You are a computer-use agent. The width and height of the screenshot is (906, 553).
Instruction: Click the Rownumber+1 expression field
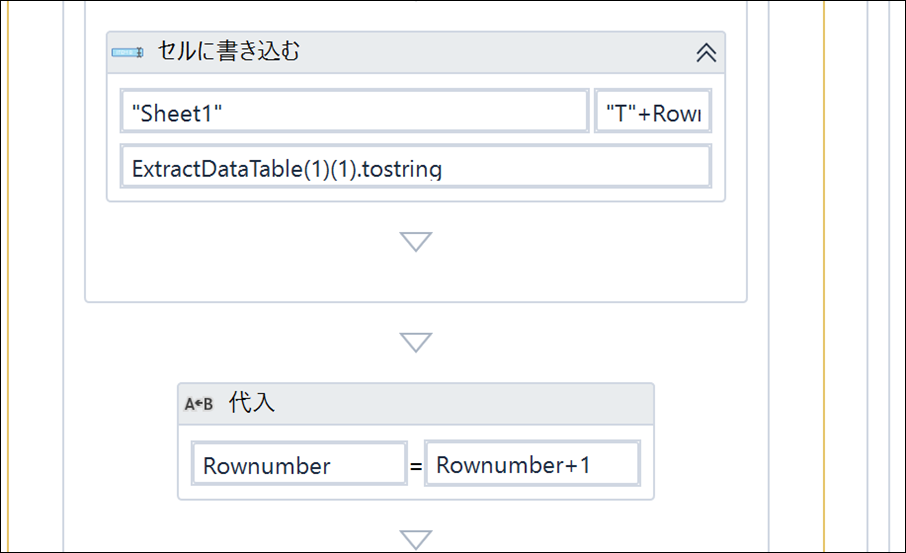click(532, 463)
